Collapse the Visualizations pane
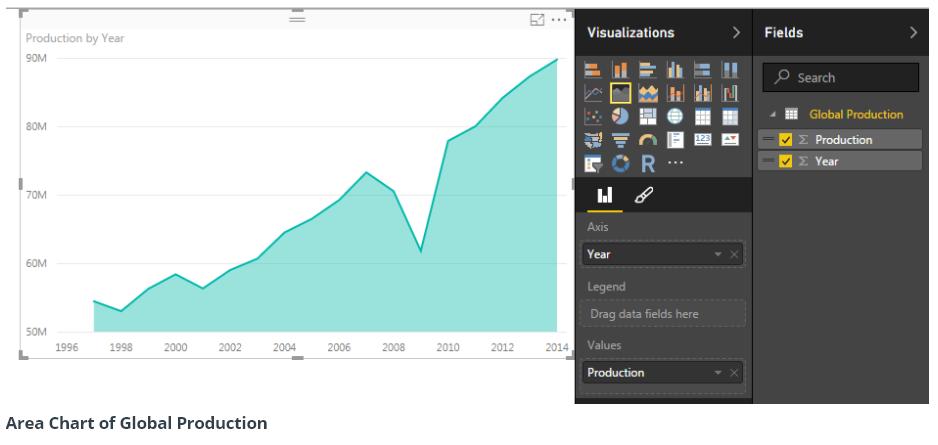 pyautogui.click(x=736, y=33)
